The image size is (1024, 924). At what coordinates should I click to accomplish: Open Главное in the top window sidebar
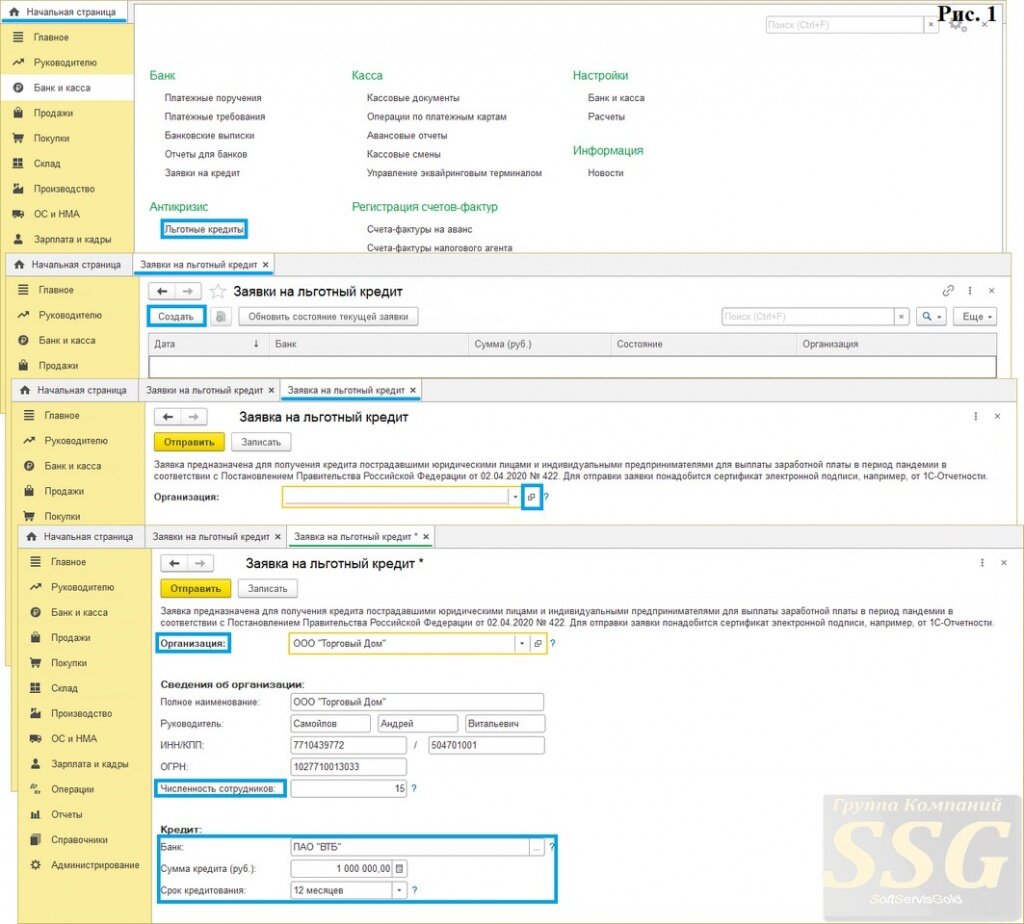coord(51,37)
